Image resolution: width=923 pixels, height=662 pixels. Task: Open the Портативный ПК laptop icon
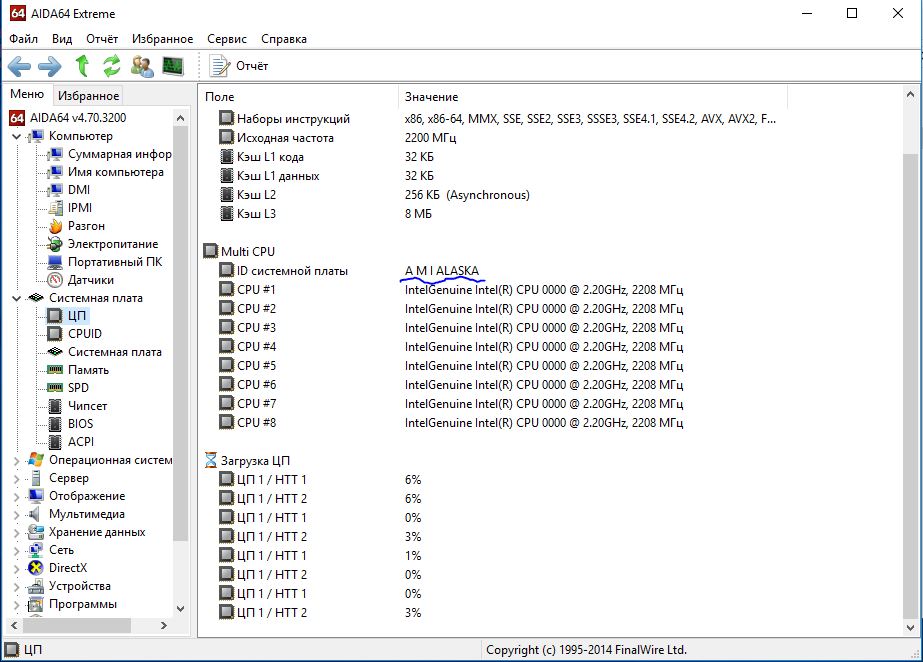coord(55,262)
